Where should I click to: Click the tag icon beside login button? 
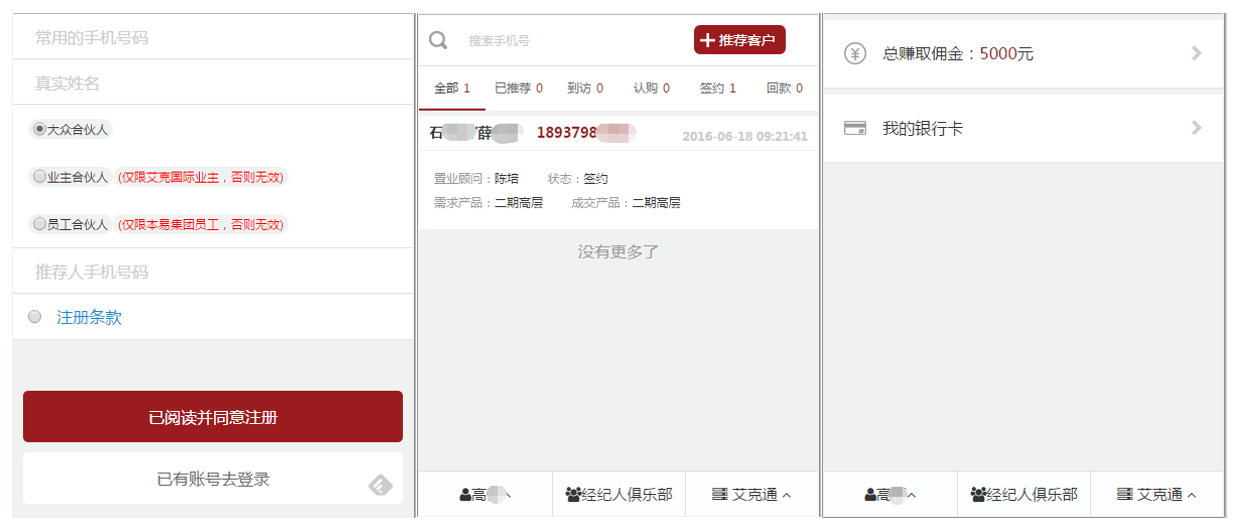[381, 485]
